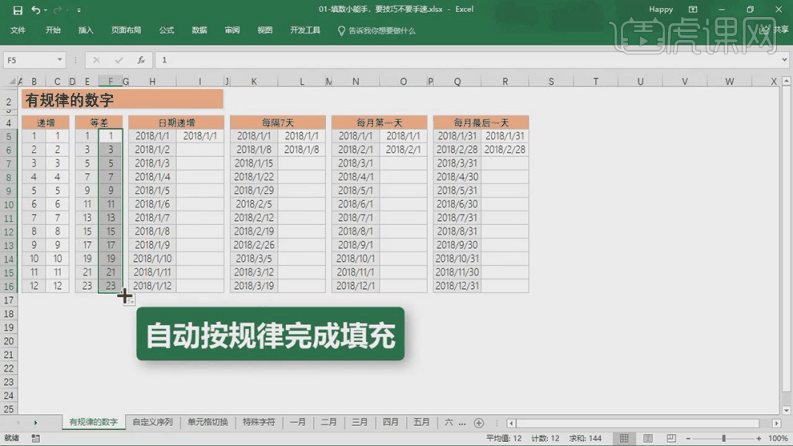Click vertical scrollbar down arrow
Image resolution: width=793 pixels, height=446 pixels.
pyautogui.click(x=786, y=410)
